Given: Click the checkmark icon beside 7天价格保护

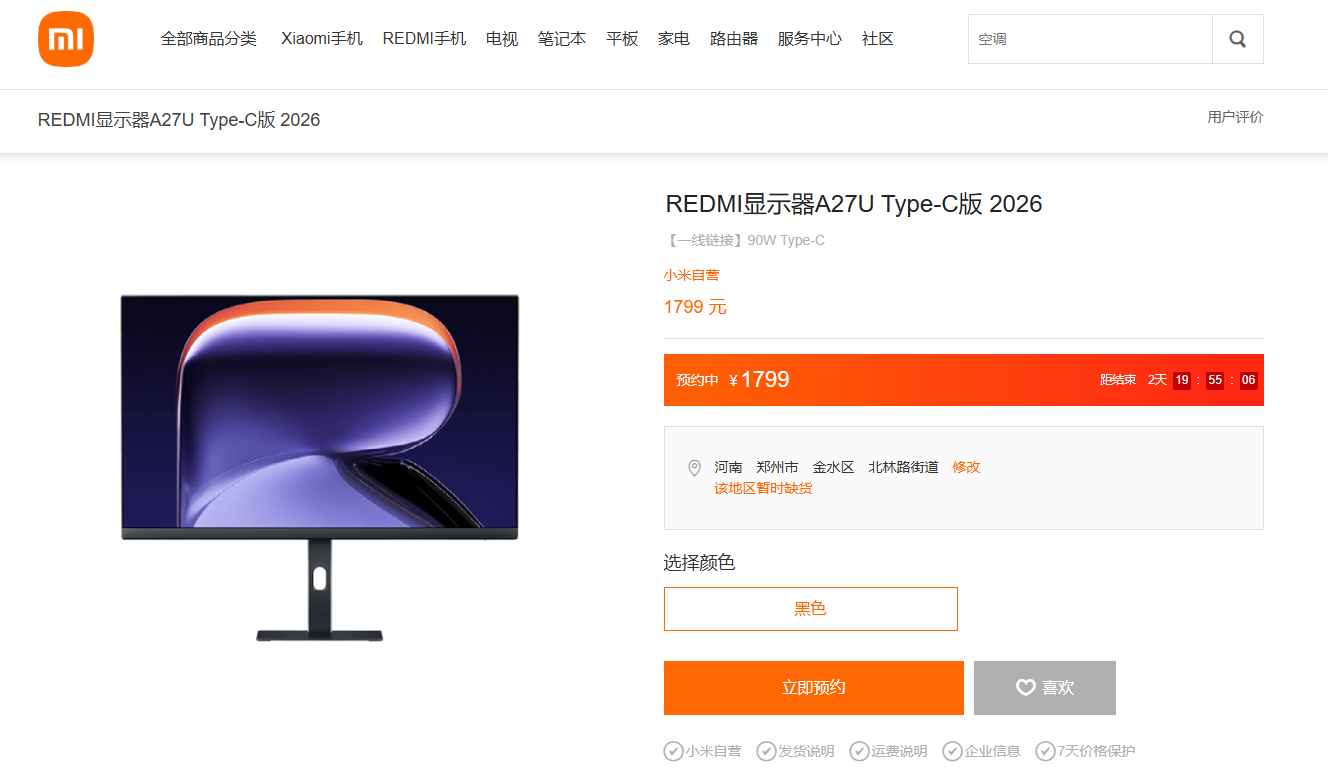Looking at the screenshot, I should point(1045,751).
